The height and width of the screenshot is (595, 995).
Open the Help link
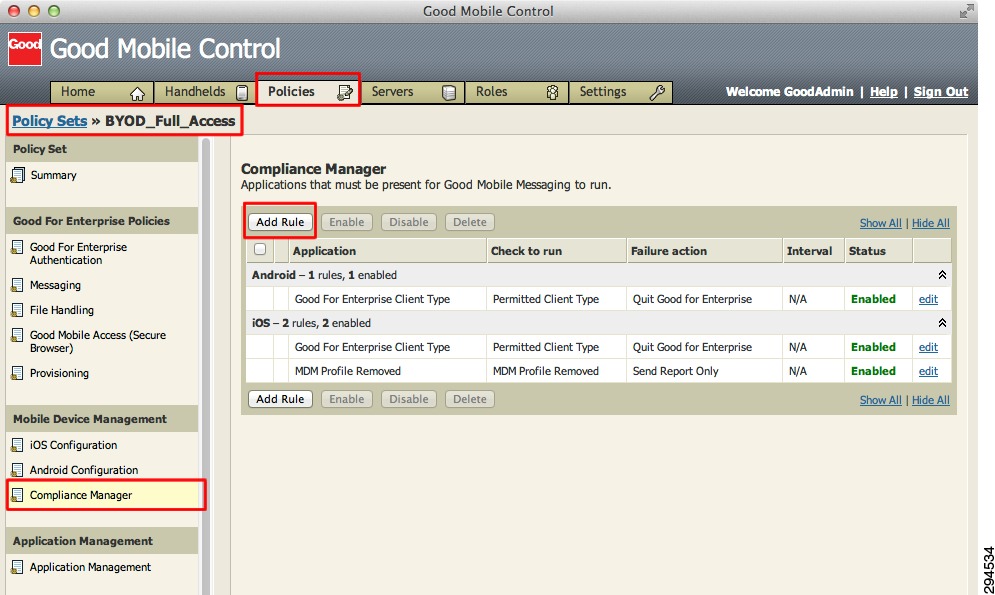883,92
